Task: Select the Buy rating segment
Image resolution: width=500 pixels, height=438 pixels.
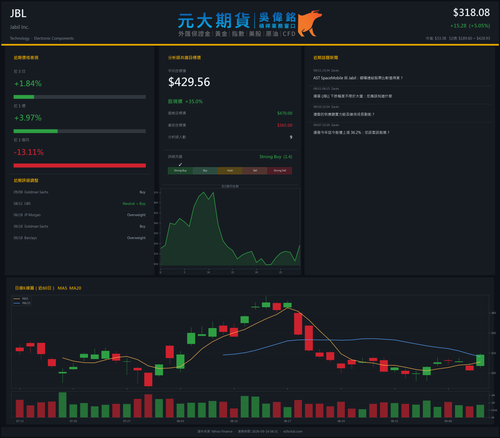Action: tap(205, 171)
